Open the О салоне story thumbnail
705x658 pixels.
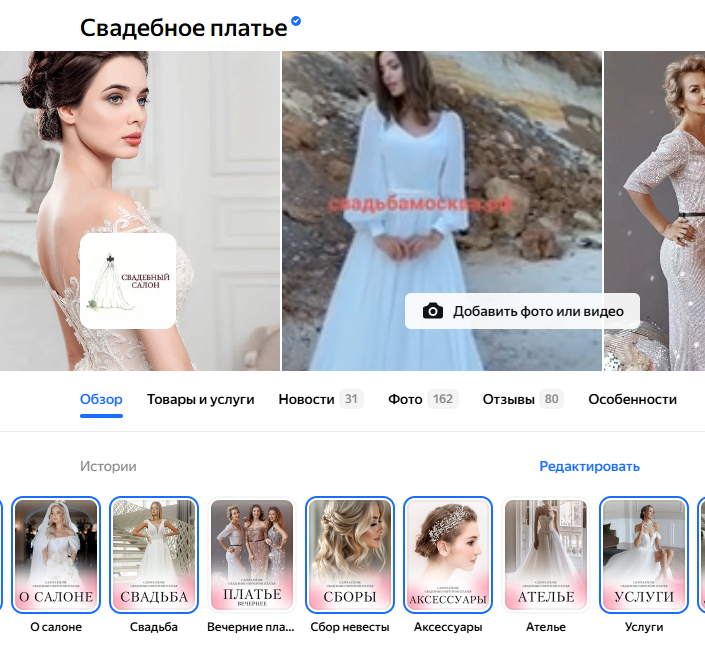point(56,555)
